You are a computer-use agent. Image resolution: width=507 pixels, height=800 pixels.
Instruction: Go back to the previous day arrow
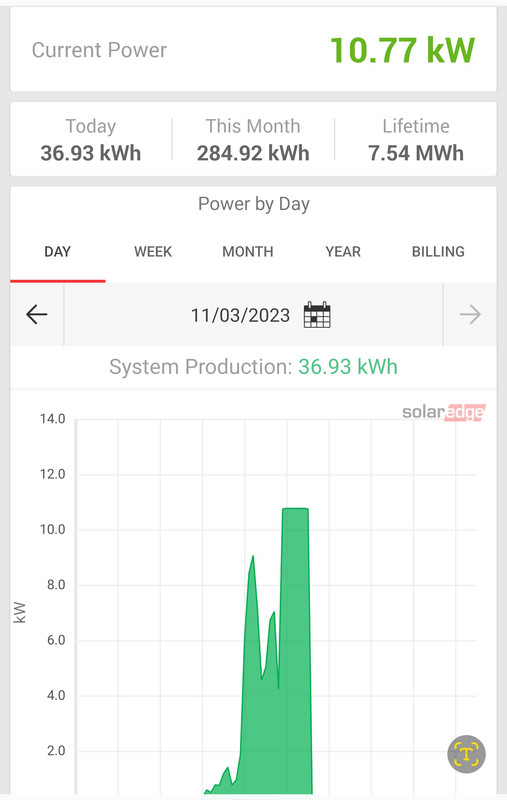point(37,315)
